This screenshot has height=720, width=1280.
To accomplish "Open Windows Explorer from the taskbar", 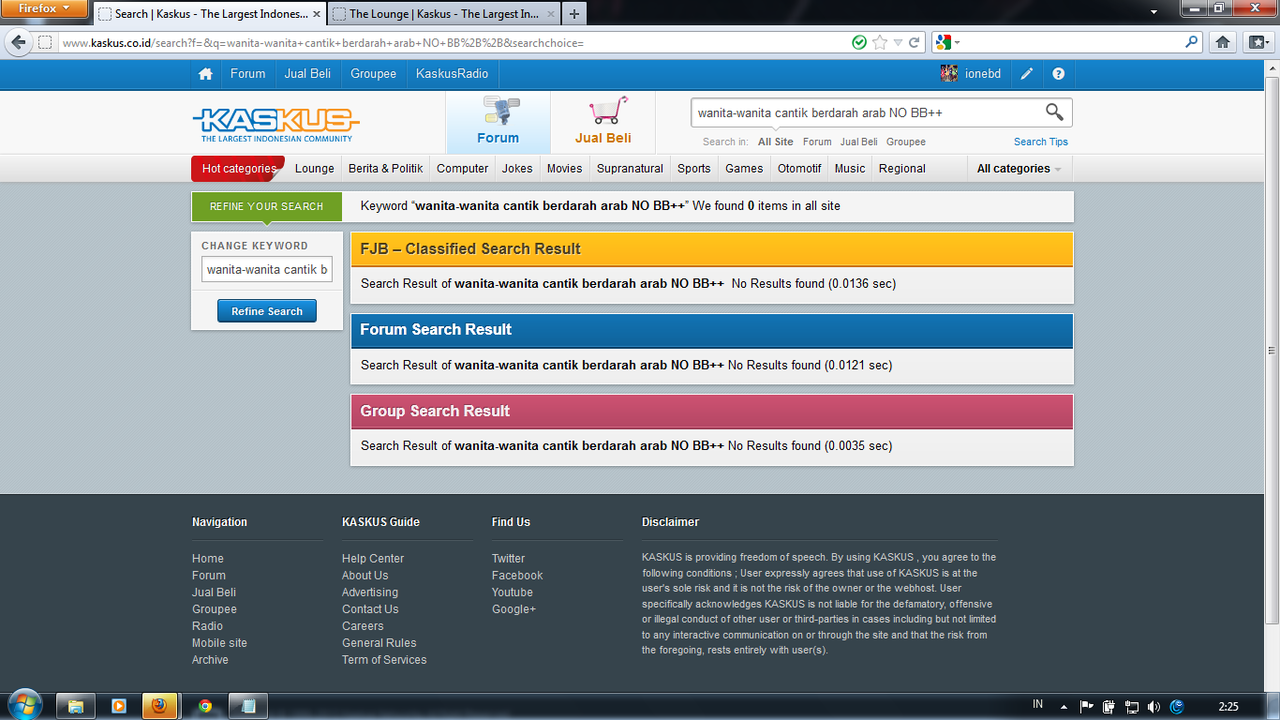I will pyautogui.click(x=75, y=706).
